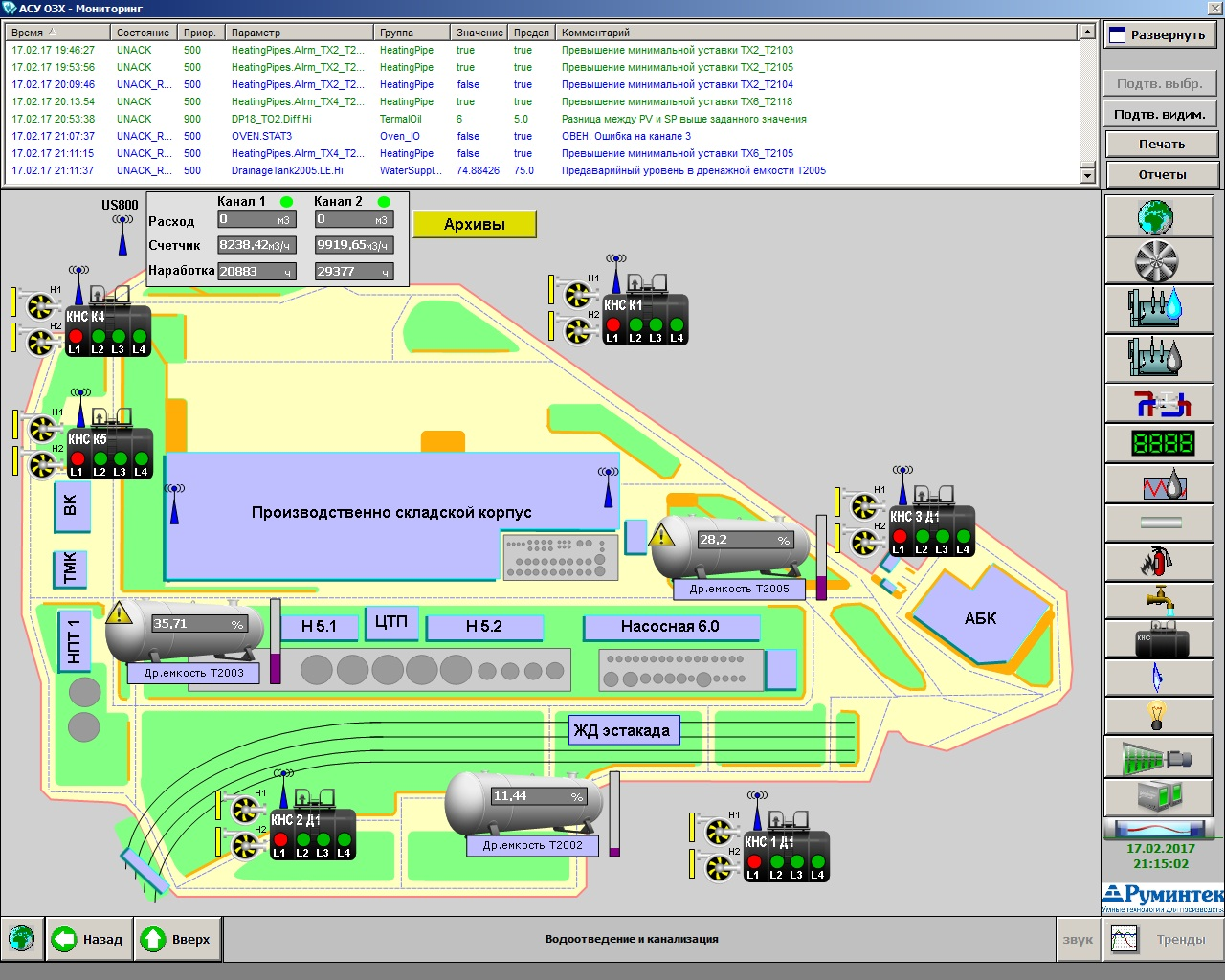Open the Отчеты reports
Image resolution: width=1225 pixels, height=980 pixels.
point(1162,175)
